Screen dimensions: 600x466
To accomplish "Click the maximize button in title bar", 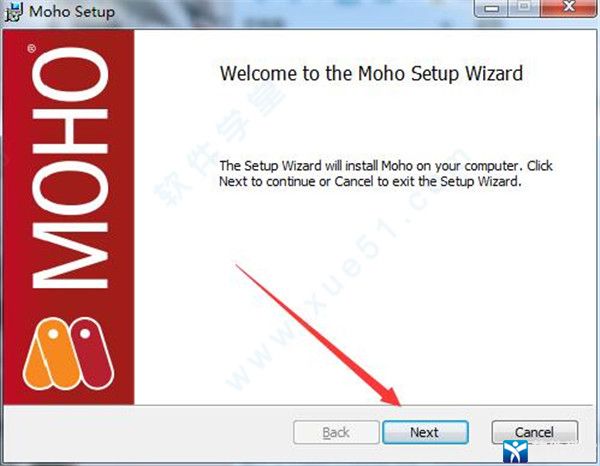I will point(524,8).
